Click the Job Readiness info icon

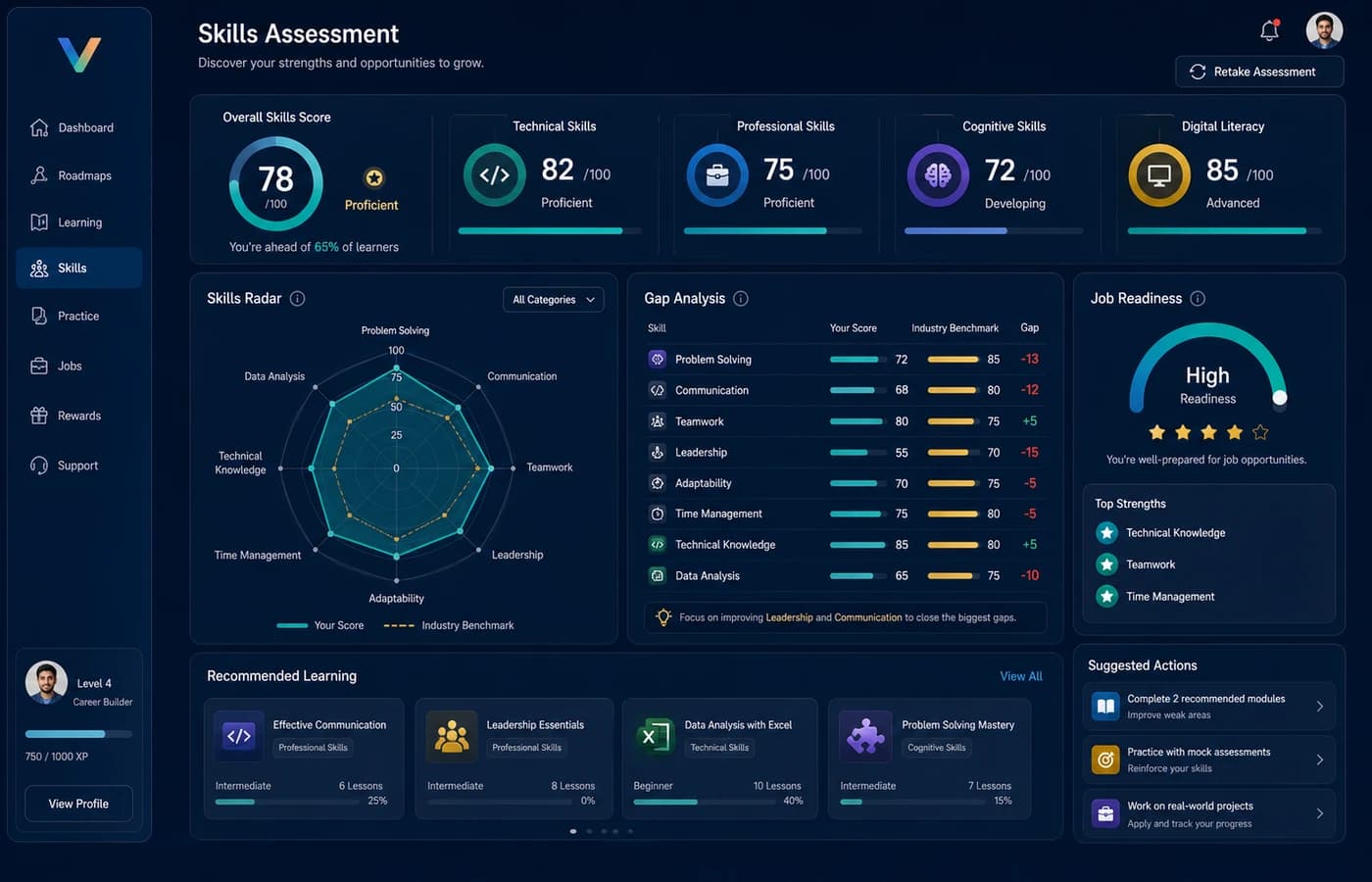click(1198, 299)
